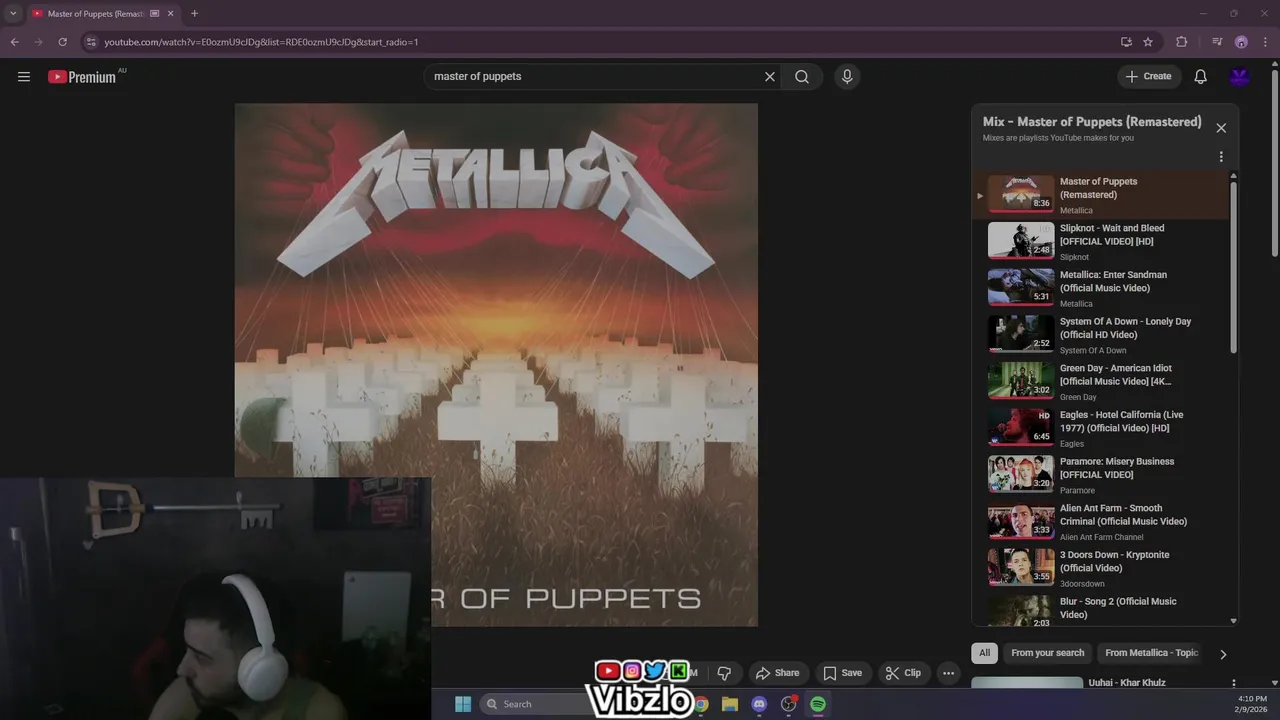
Task: Open the media control icon in the browser toolbar
Action: pyautogui.click(x=1217, y=42)
